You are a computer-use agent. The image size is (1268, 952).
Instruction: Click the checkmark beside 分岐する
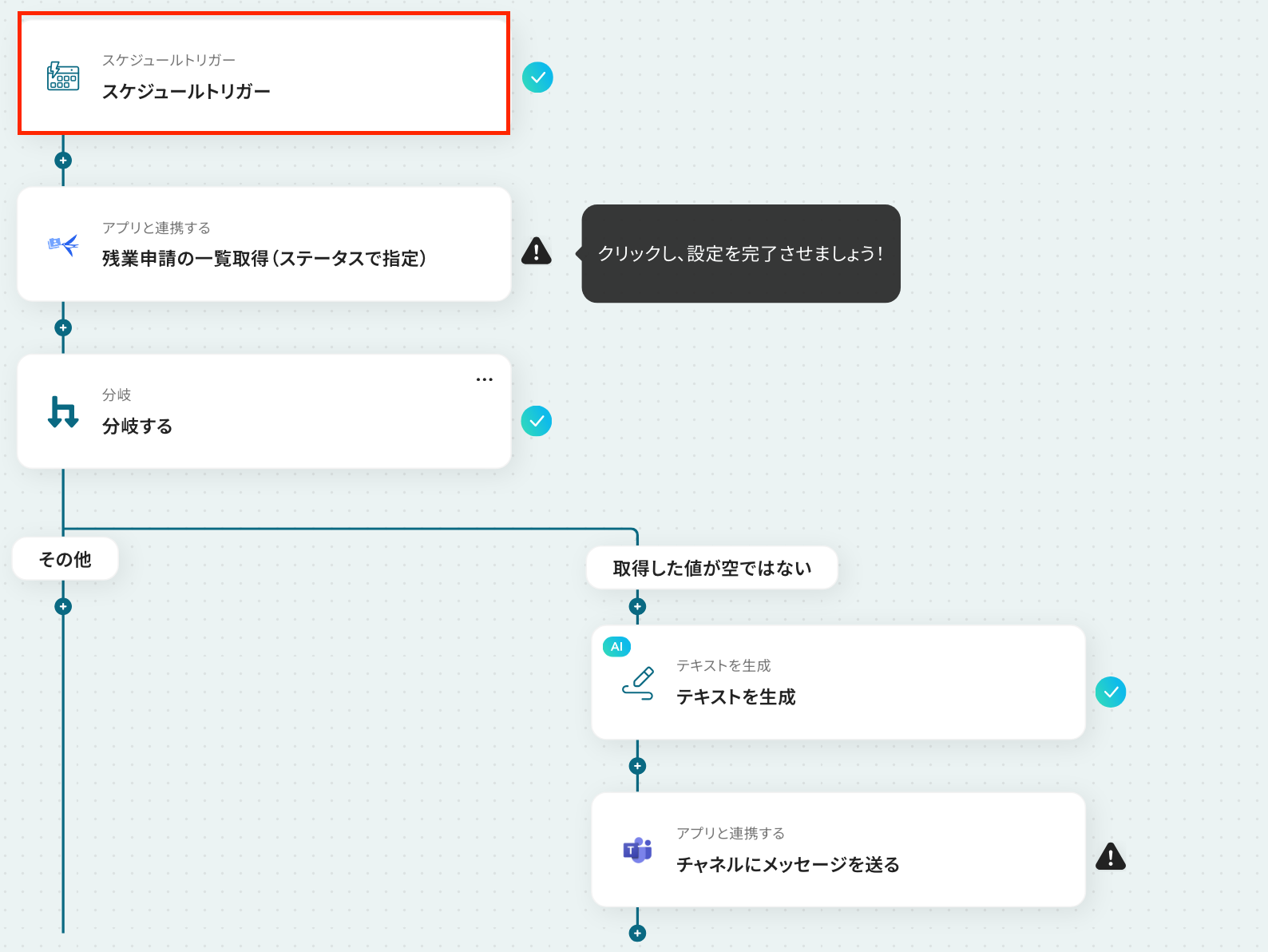(537, 421)
